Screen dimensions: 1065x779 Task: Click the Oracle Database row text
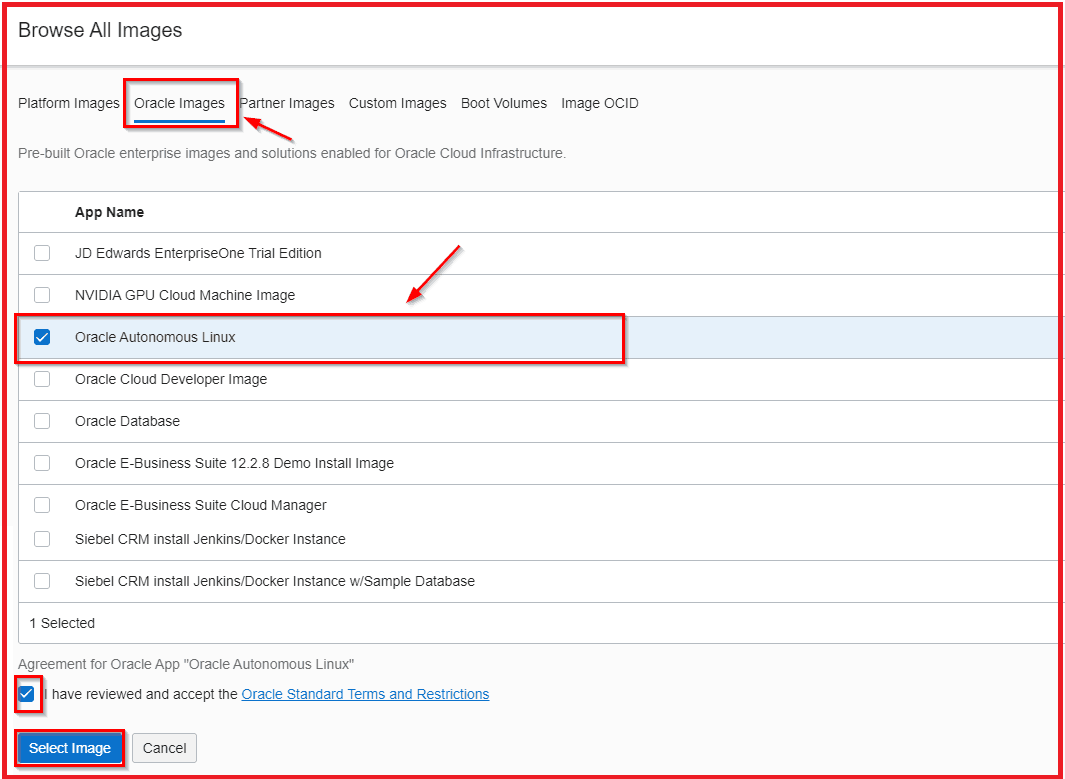(128, 421)
